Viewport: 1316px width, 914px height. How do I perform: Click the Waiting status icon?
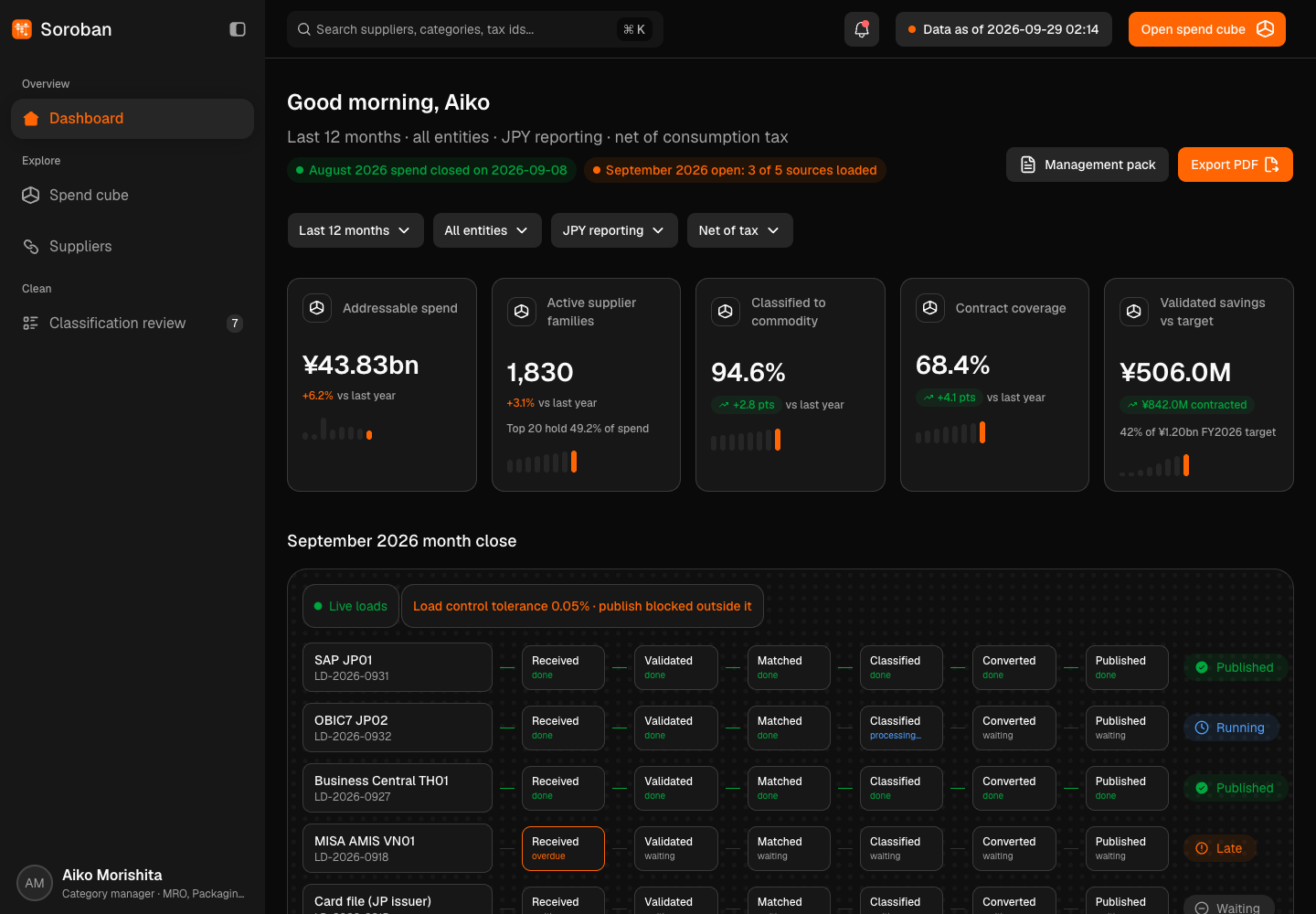[1202, 908]
